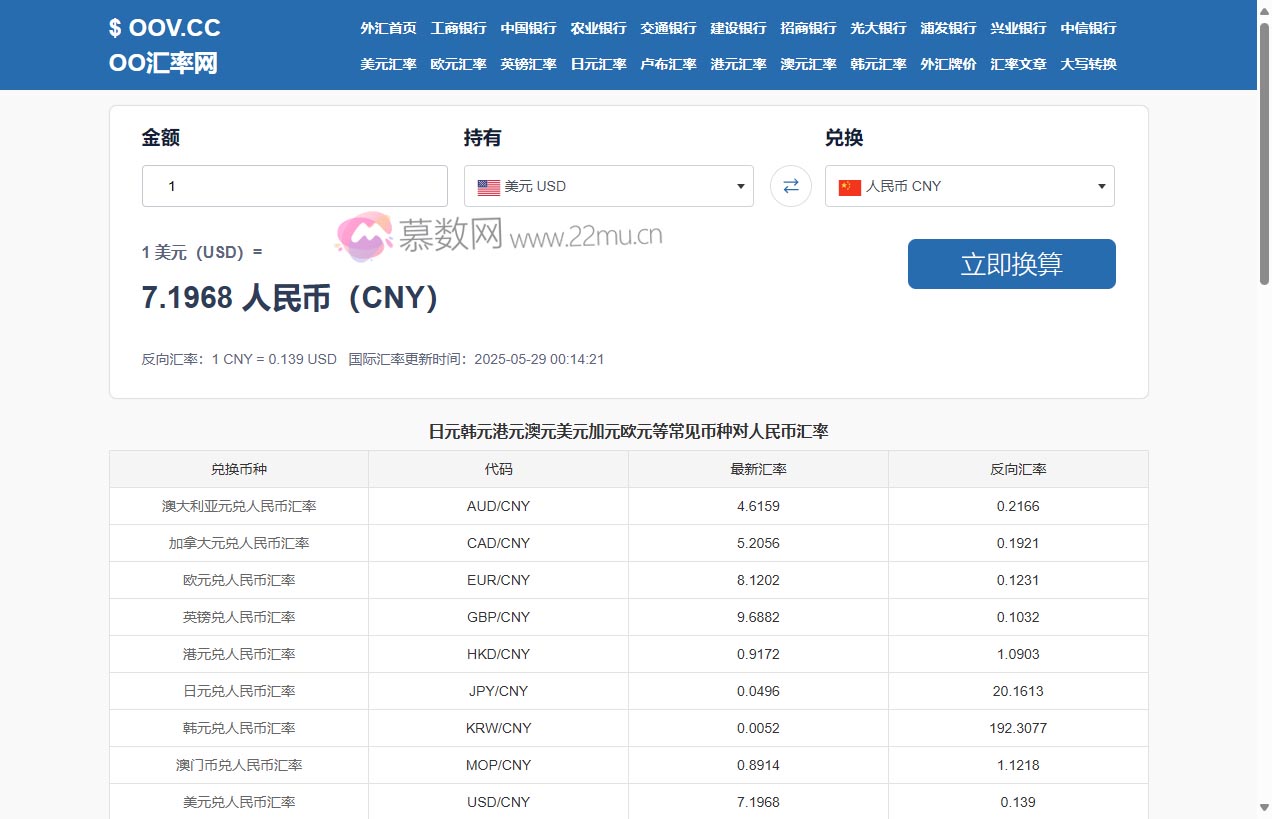Open the 兑换 currency dropdown
The width and height of the screenshot is (1272, 819).
click(969, 186)
